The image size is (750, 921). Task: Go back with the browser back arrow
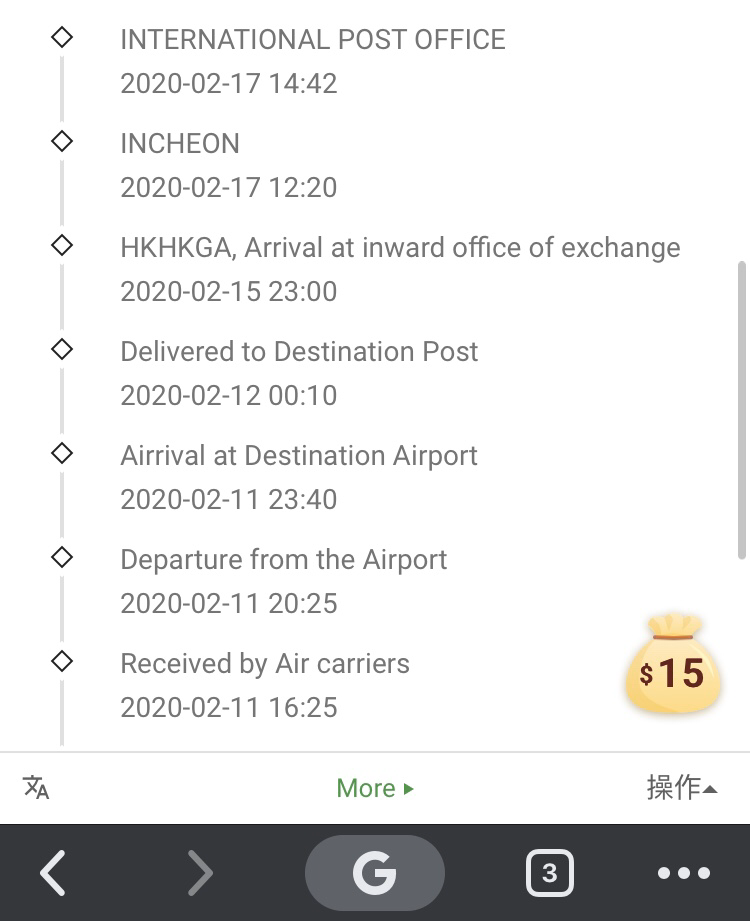pyautogui.click(x=53, y=873)
